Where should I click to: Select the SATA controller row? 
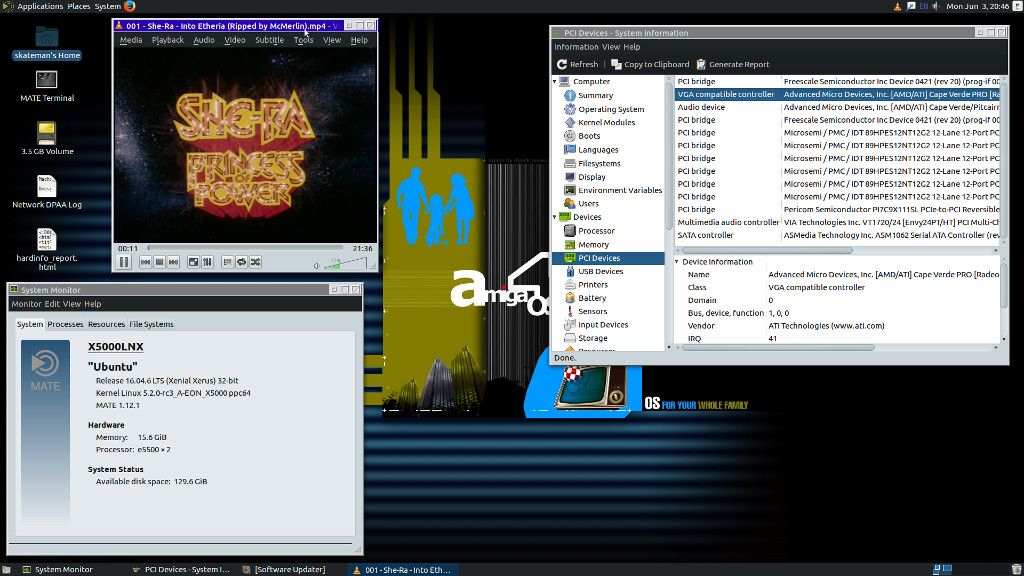(837, 235)
